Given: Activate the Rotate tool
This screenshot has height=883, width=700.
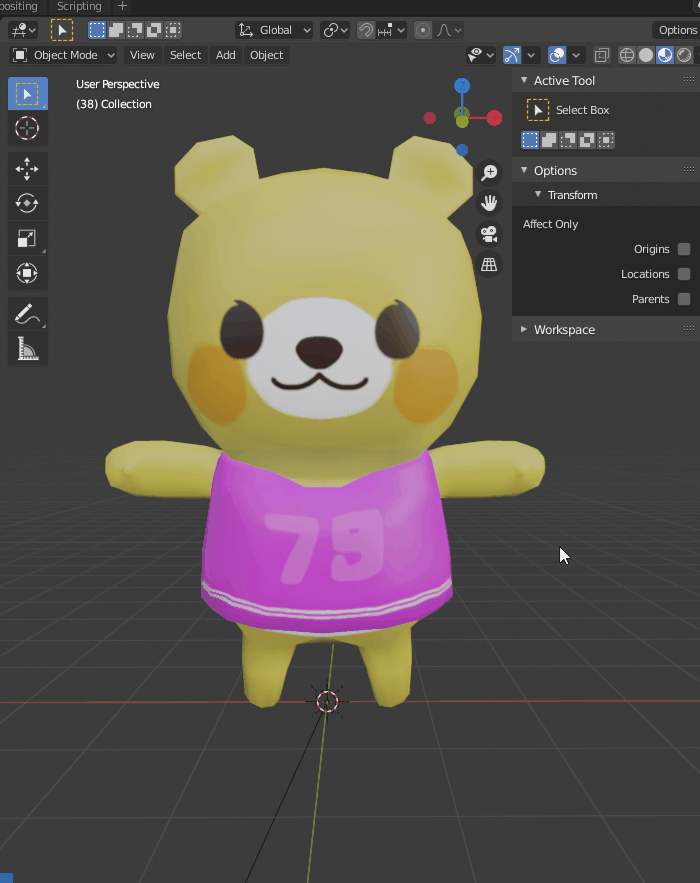Looking at the screenshot, I should [27, 203].
